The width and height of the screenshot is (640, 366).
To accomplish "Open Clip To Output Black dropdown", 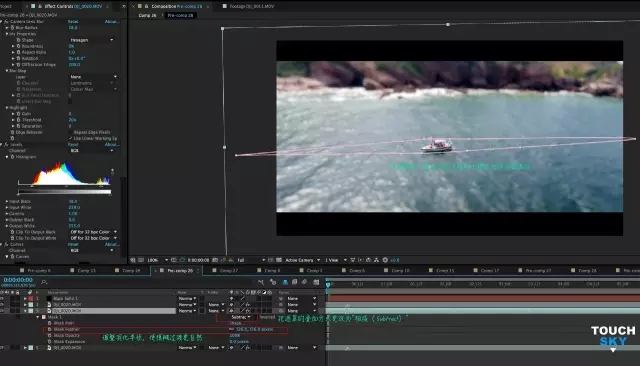I will 93,232.
